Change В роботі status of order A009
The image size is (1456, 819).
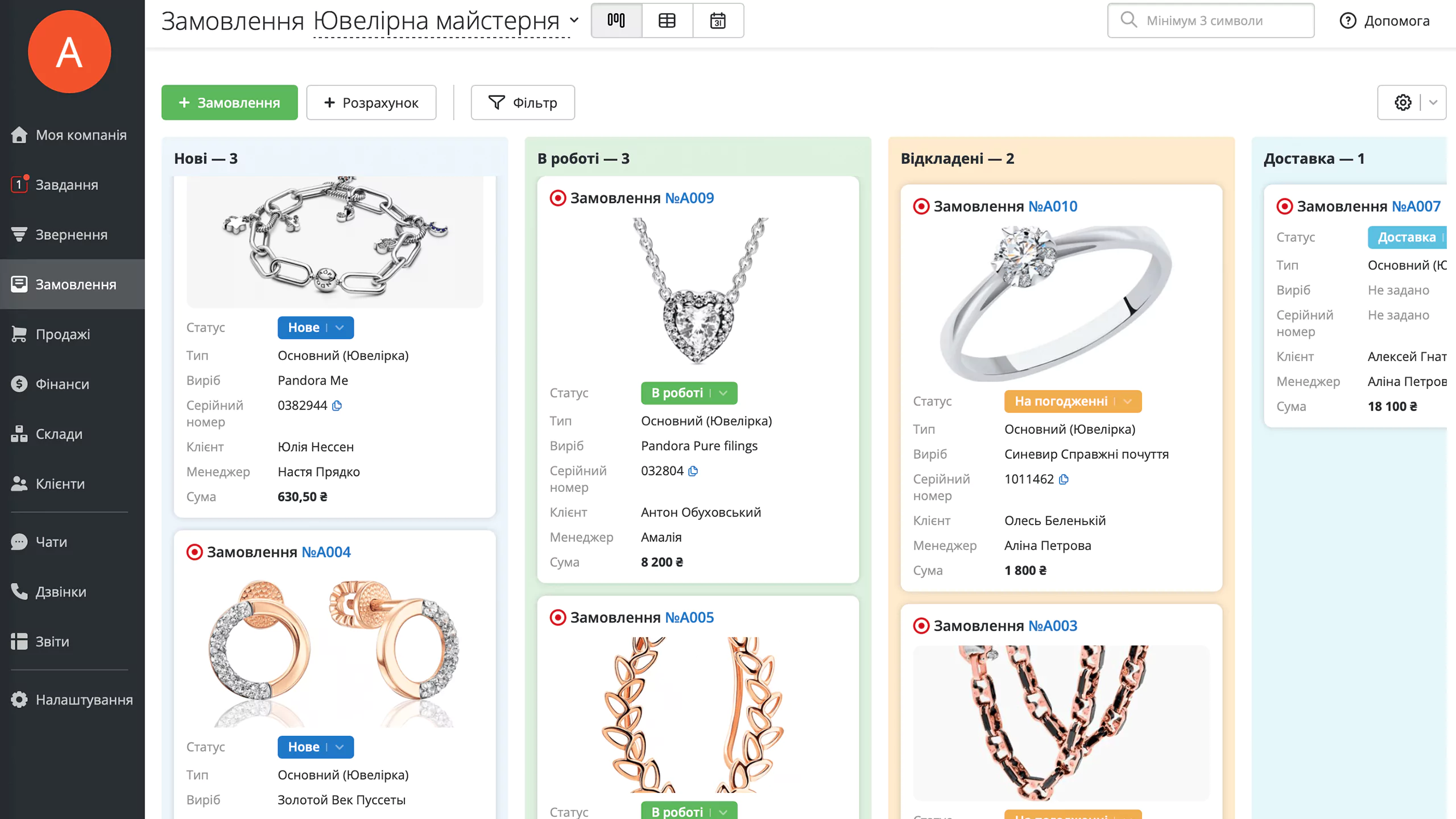(x=689, y=393)
